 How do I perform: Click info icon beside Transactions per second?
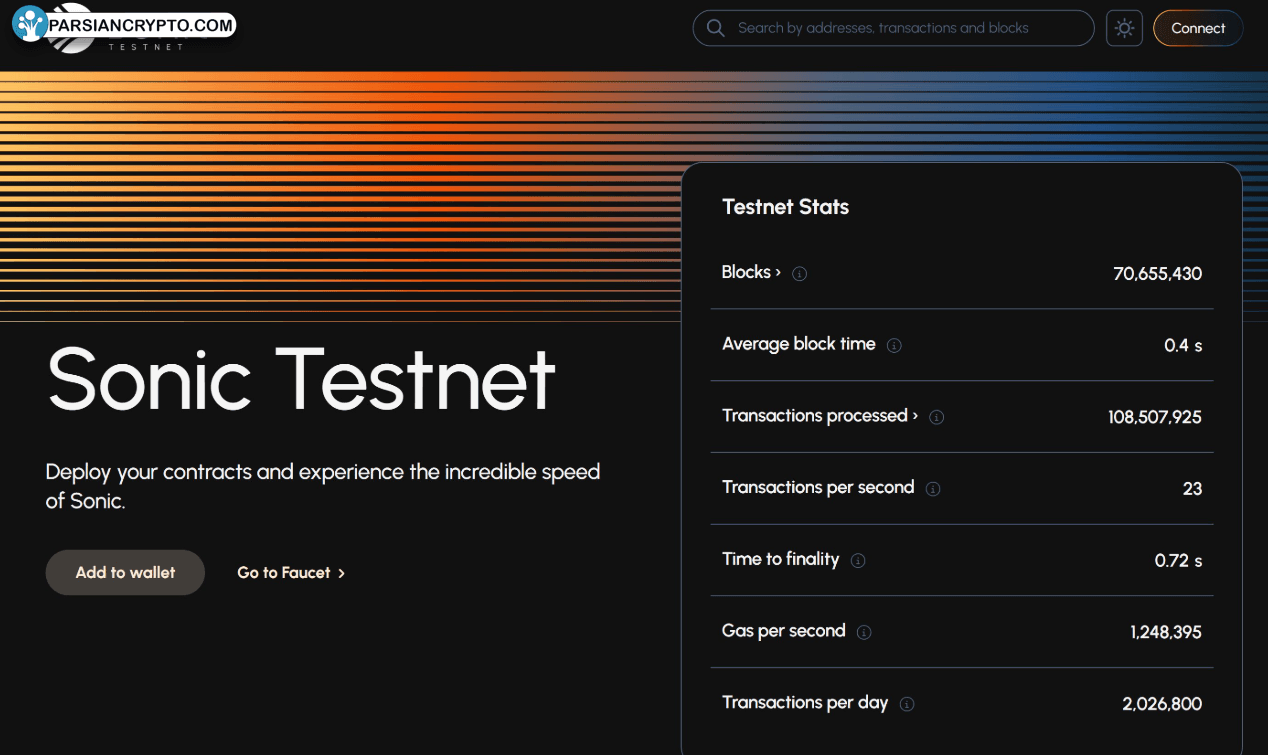click(x=933, y=489)
